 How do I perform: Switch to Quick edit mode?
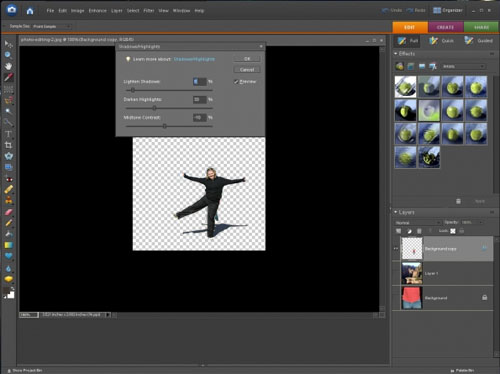point(442,41)
